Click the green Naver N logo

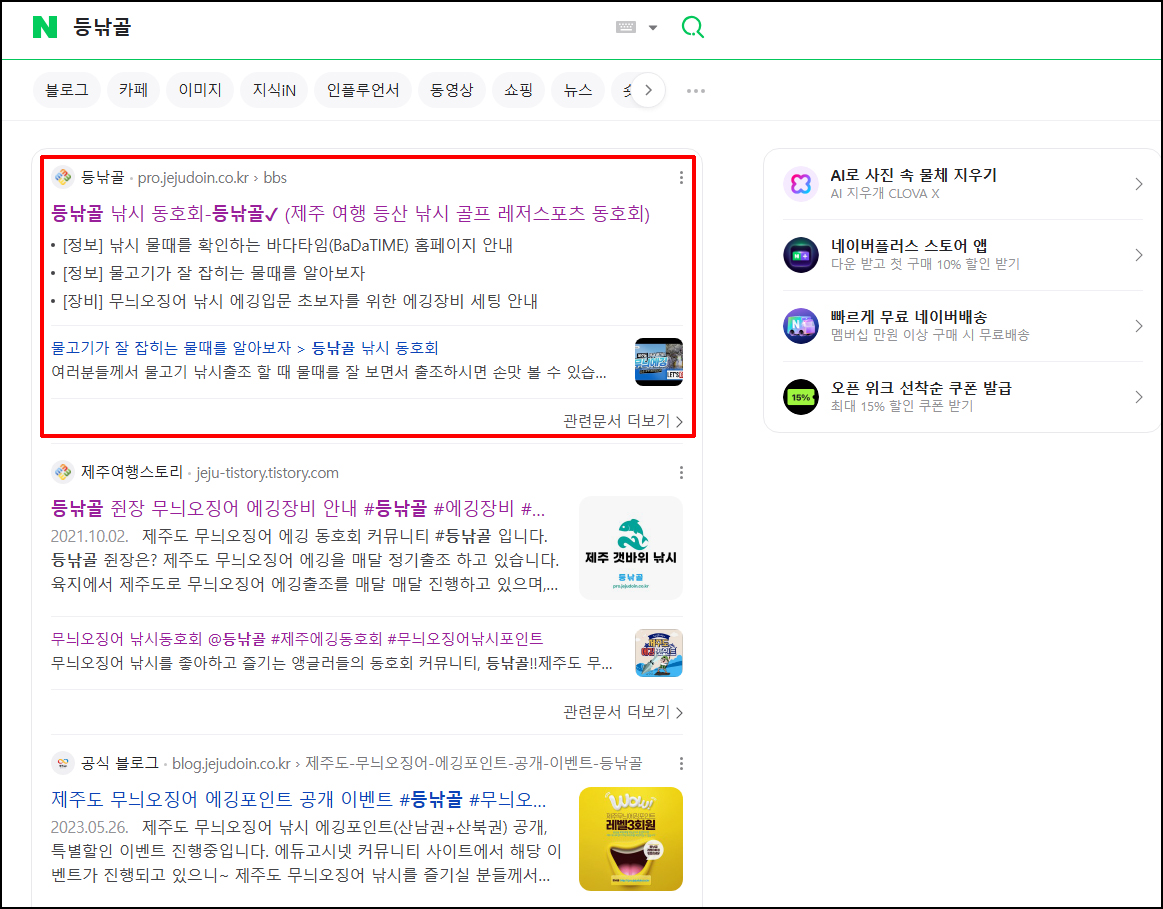tap(45, 27)
